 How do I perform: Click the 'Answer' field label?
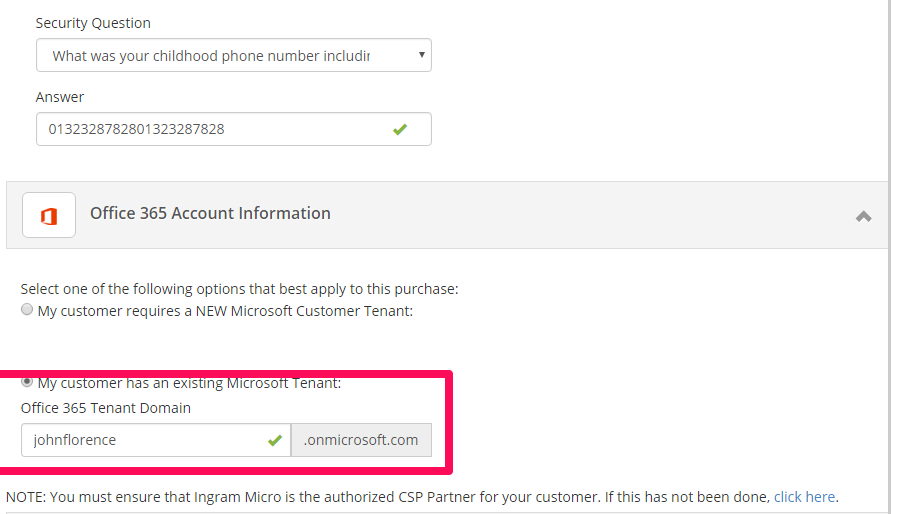[60, 97]
